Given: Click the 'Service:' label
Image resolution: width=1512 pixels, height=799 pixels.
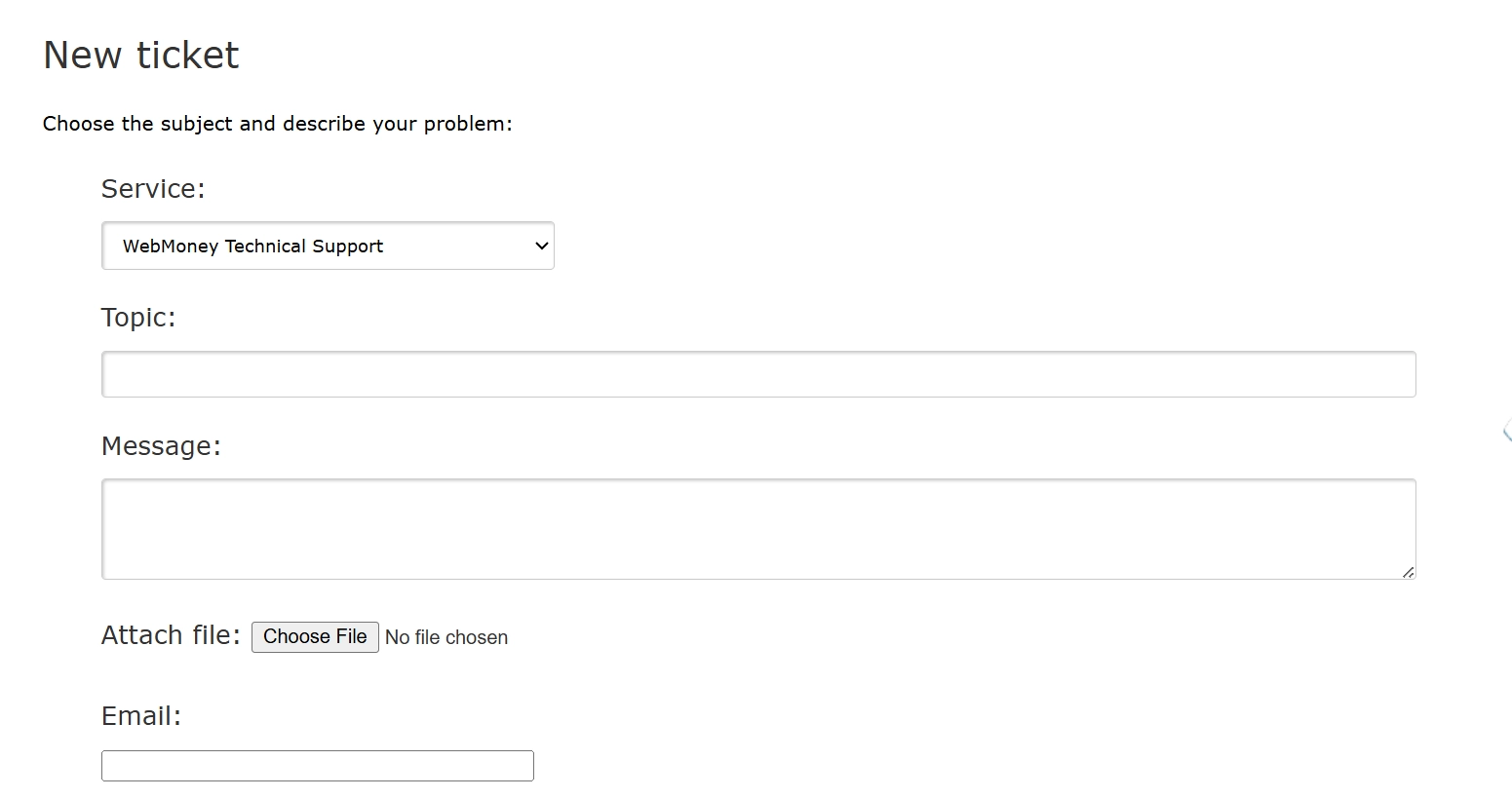Looking at the screenshot, I should pos(153,189).
